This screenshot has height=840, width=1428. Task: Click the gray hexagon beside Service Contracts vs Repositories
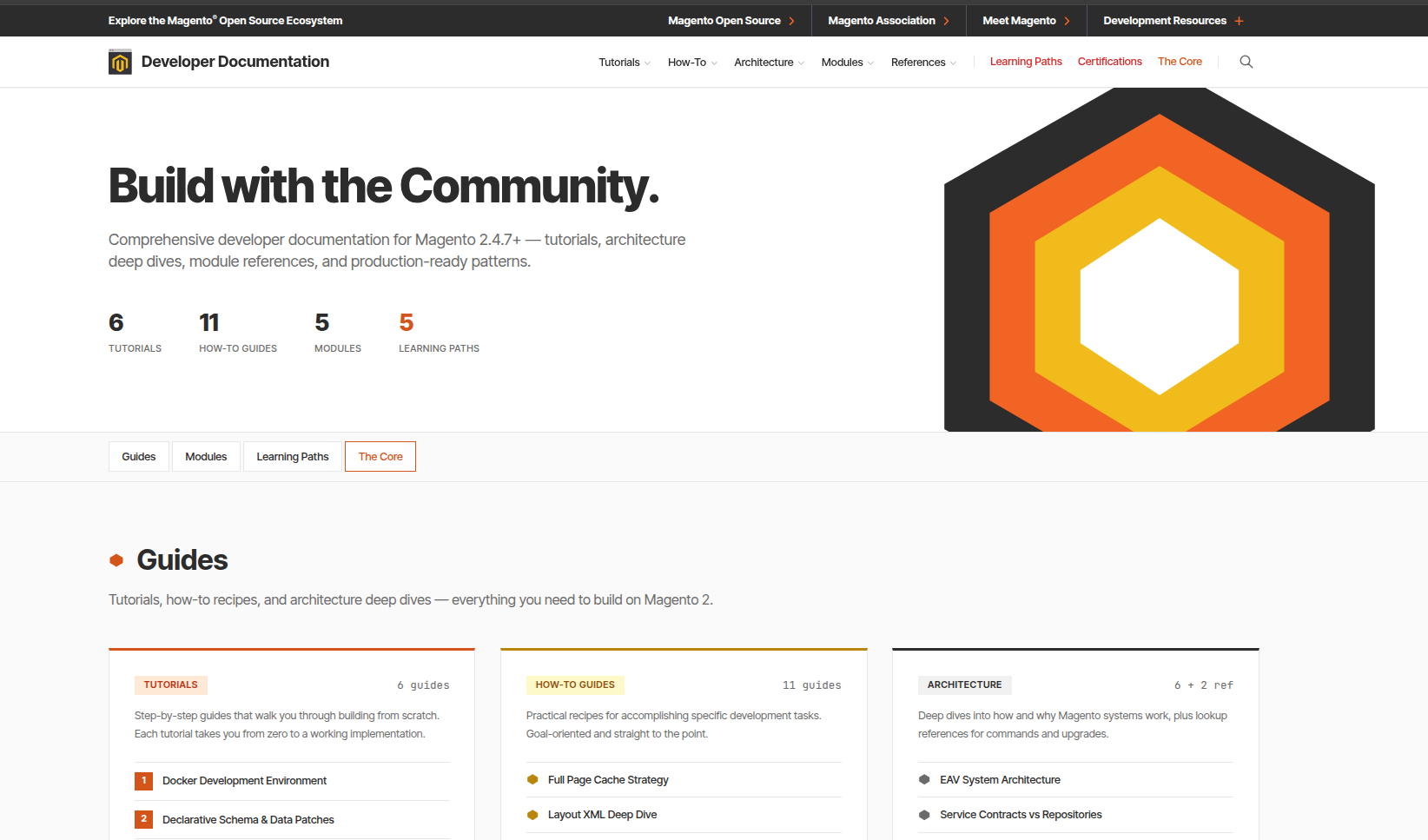click(924, 814)
